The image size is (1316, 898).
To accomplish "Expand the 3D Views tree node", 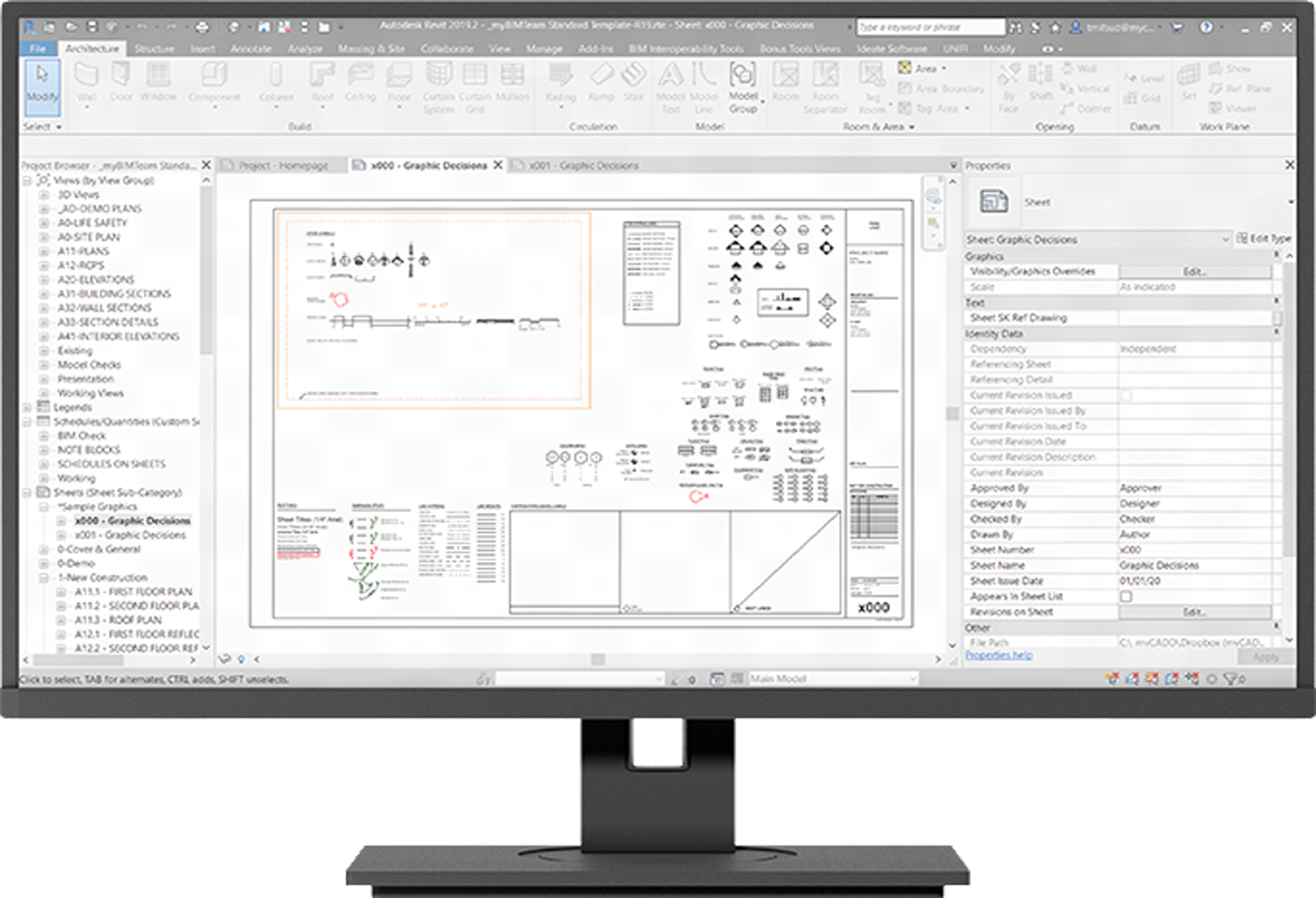I will tap(44, 195).
